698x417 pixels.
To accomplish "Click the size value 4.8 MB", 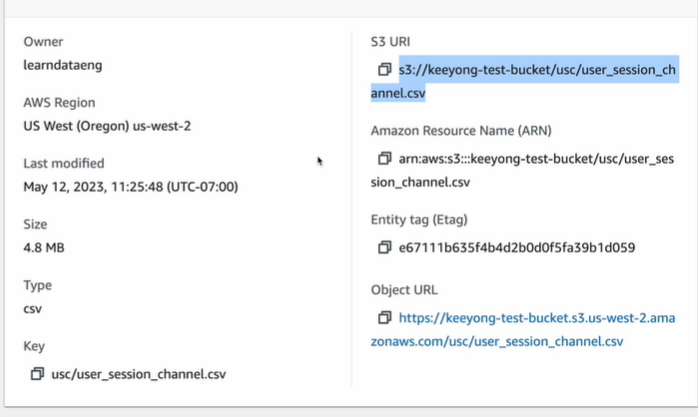I will (x=44, y=248).
